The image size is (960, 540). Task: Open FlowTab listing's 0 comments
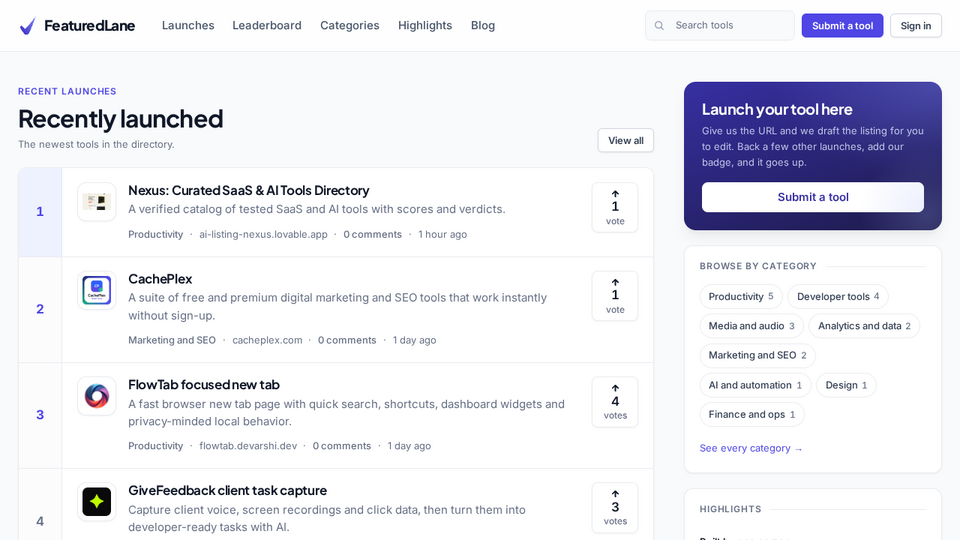tap(342, 446)
